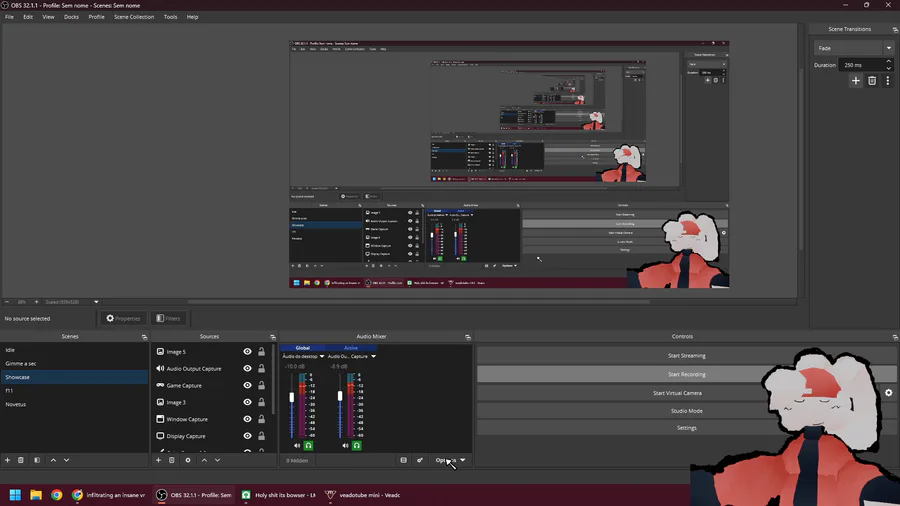Open Chrome from the taskbar
Screen dimensions: 900x506
pos(56,495)
